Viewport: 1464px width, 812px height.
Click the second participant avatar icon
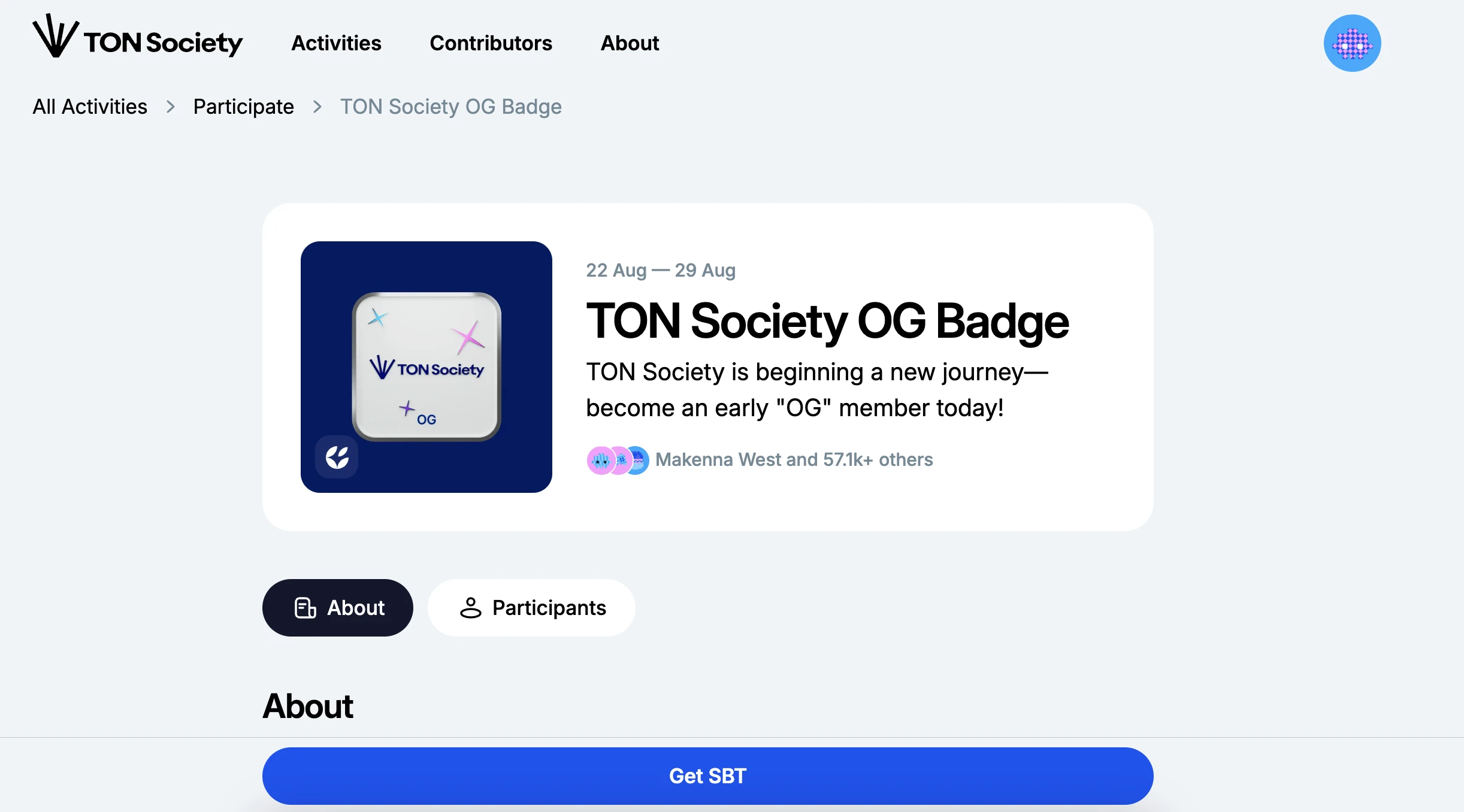[x=617, y=460]
